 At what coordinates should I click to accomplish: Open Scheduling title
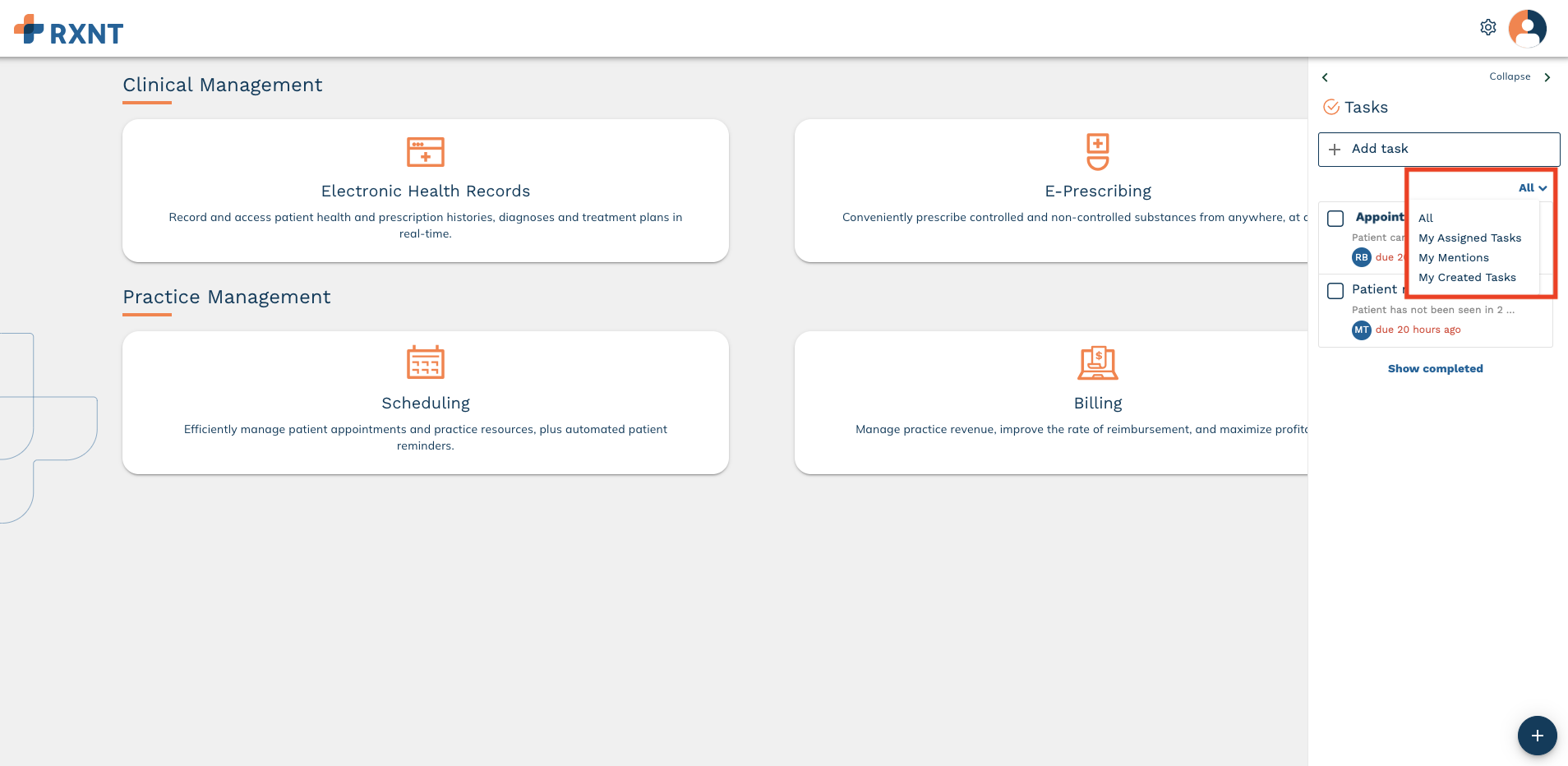point(426,403)
